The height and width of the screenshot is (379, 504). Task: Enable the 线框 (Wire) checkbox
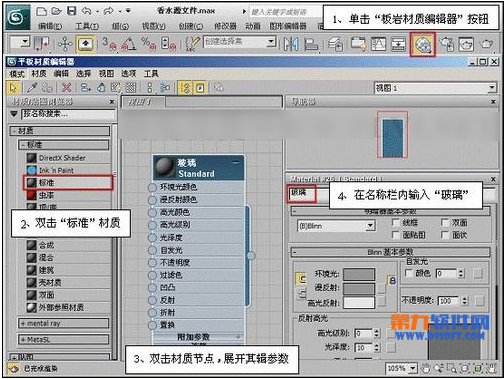click(395, 222)
